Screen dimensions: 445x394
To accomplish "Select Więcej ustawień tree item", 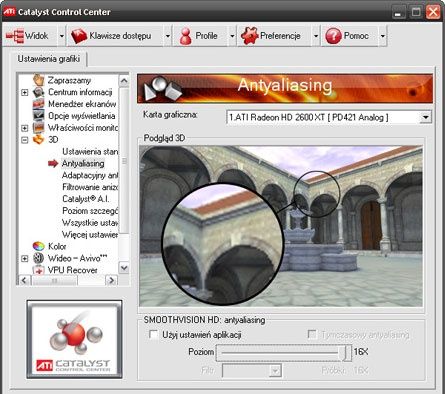I will 90,235.
